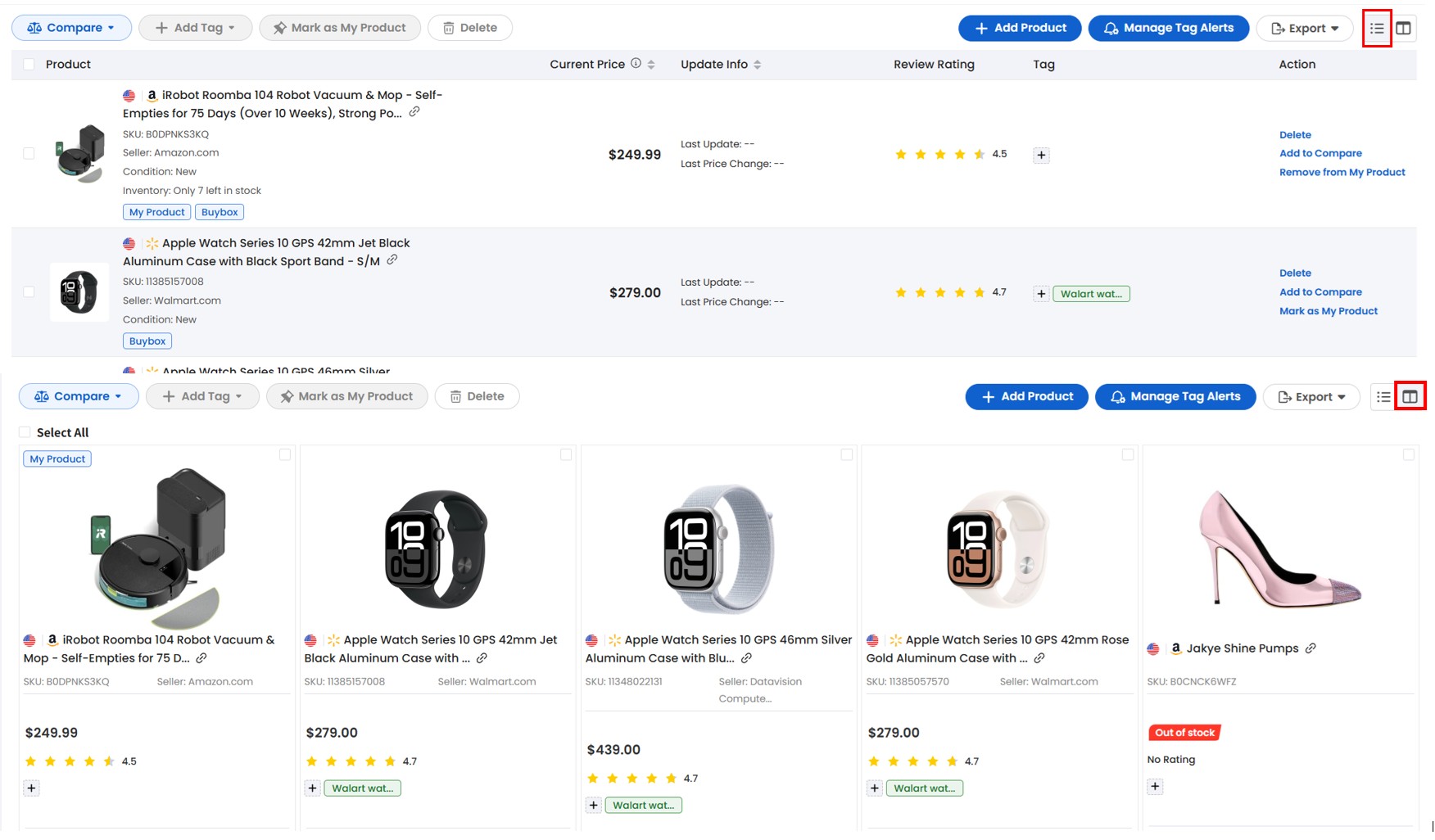The height and width of the screenshot is (840, 1435).
Task: Check the Jakye Shine Pumps card checkbox
Action: [1409, 454]
